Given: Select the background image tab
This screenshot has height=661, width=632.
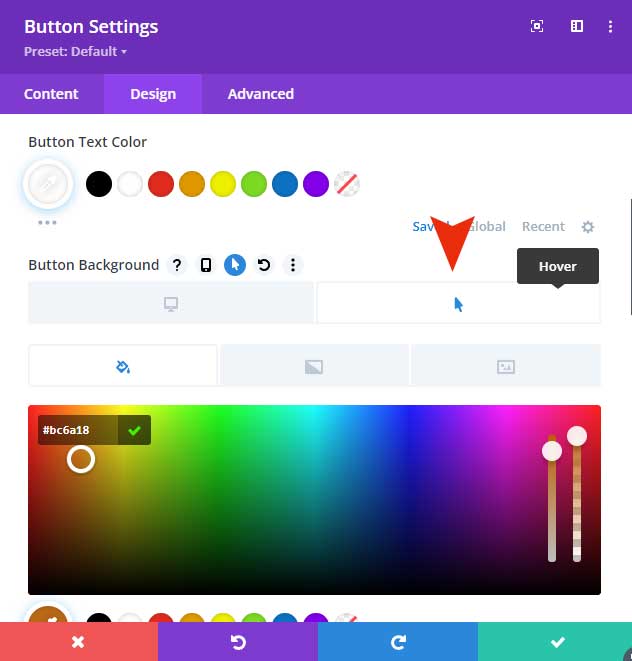Looking at the screenshot, I should point(506,365).
